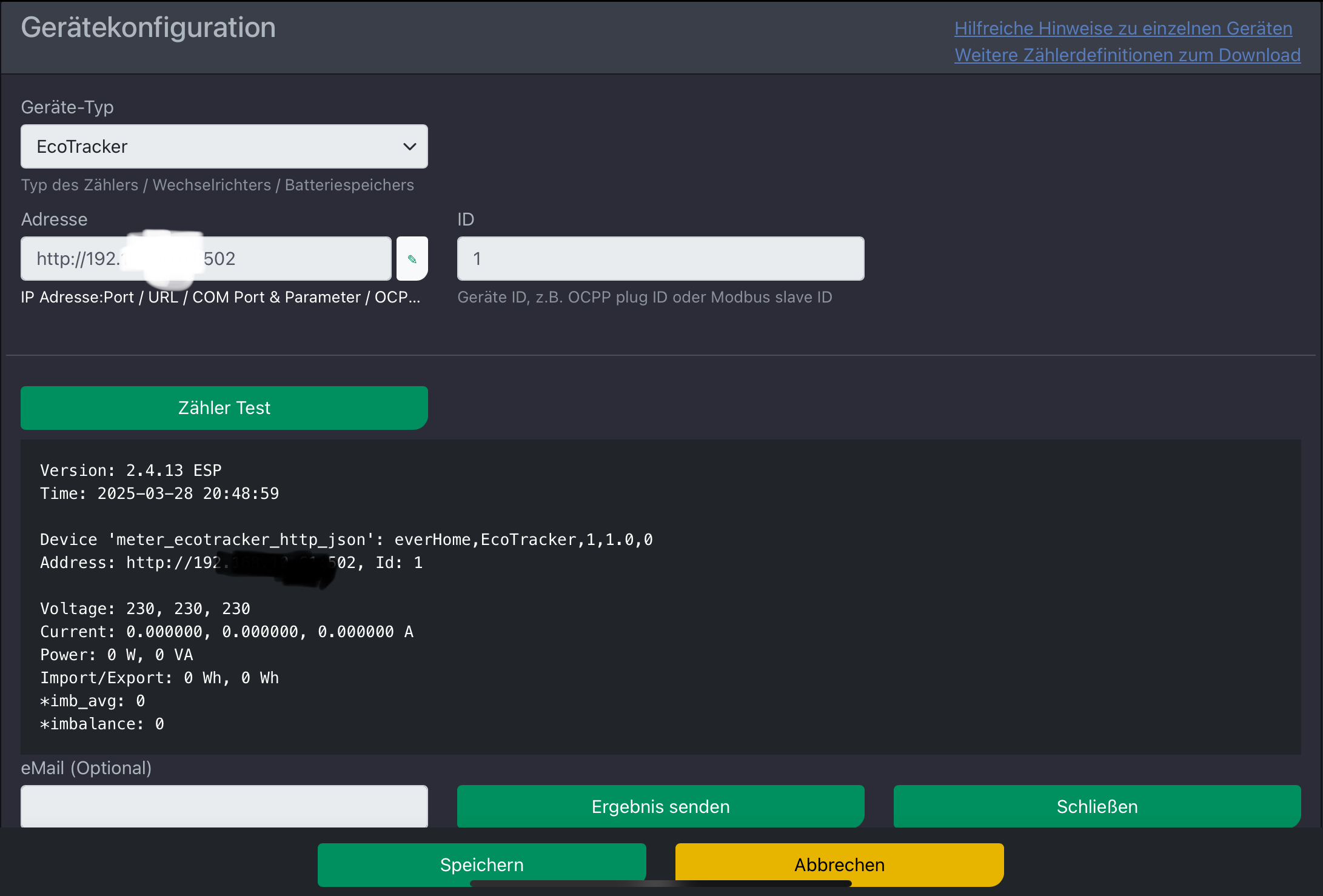Cancel with the Abbrechen button
Image resolution: width=1323 pixels, height=896 pixels.
pos(840,864)
